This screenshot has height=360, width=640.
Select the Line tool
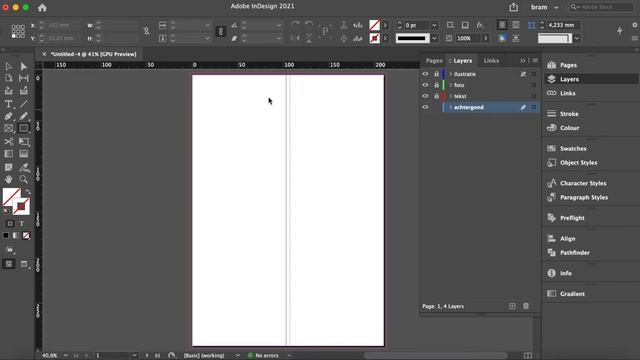24,104
